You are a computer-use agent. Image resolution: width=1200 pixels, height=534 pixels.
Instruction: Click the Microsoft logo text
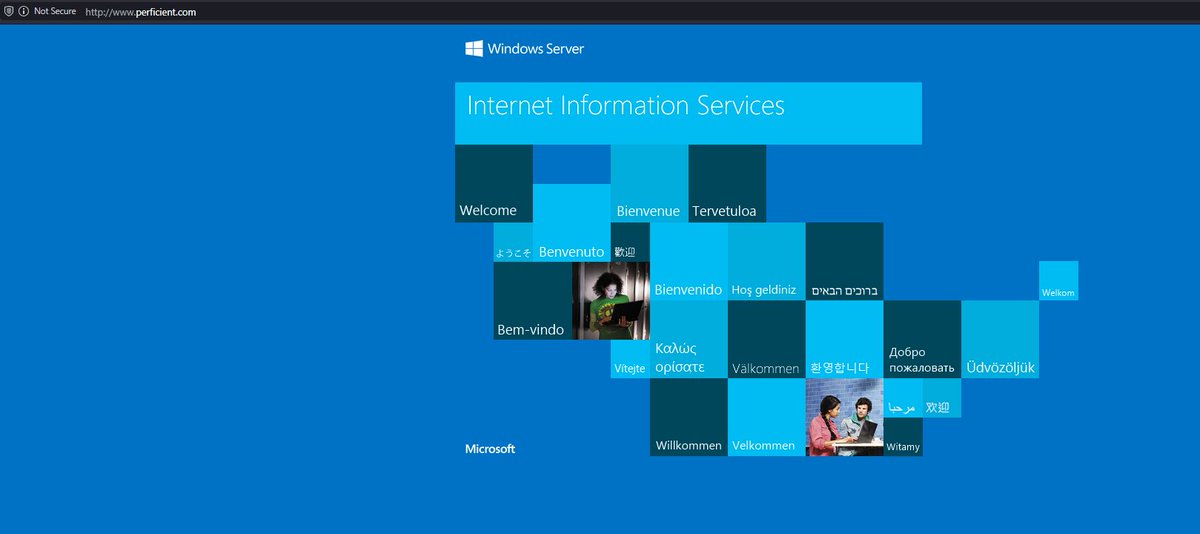[x=490, y=449]
